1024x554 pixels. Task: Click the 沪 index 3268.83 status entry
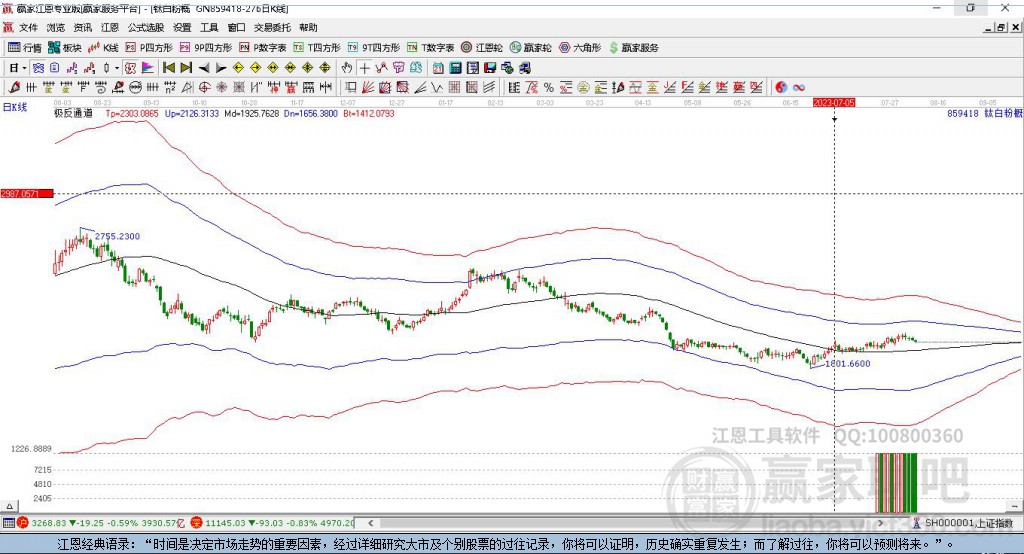100,523
